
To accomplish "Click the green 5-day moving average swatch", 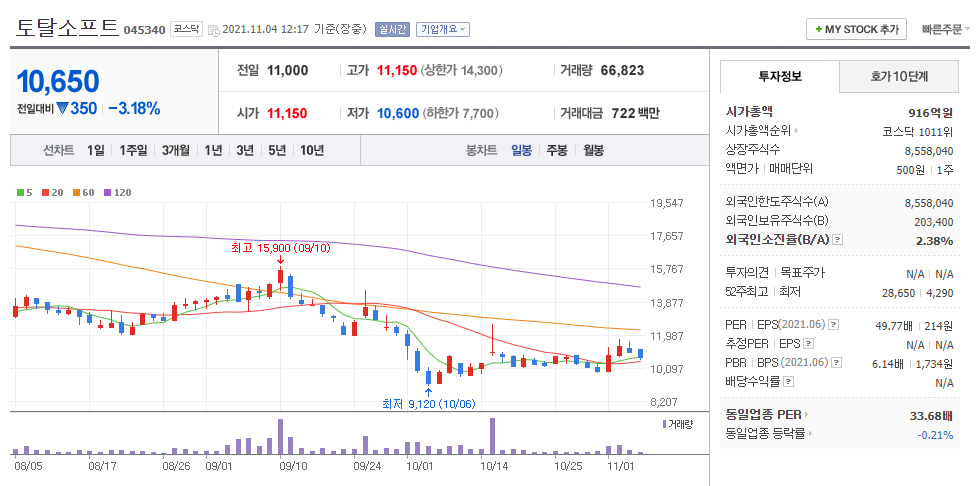I will 19,193.
